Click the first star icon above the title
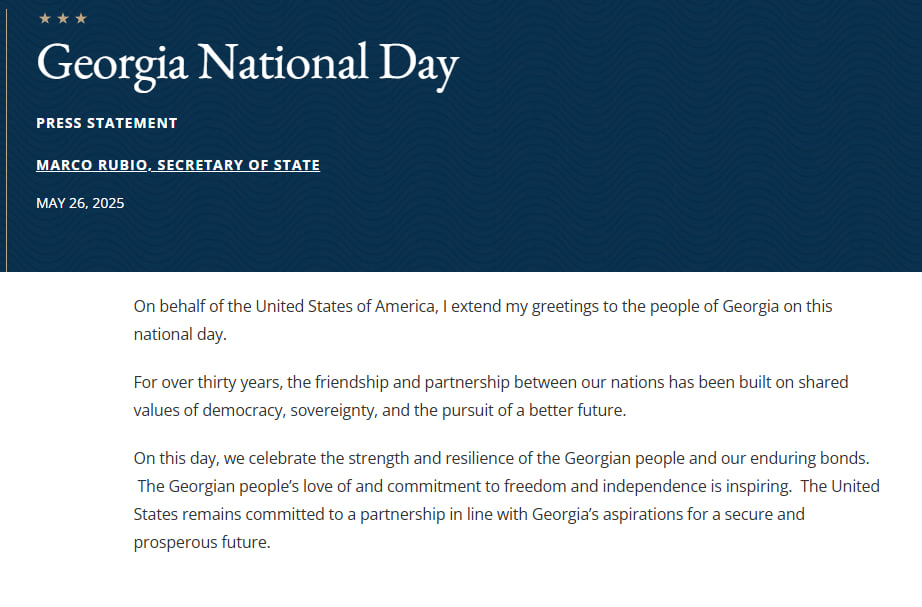 coord(44,18)
